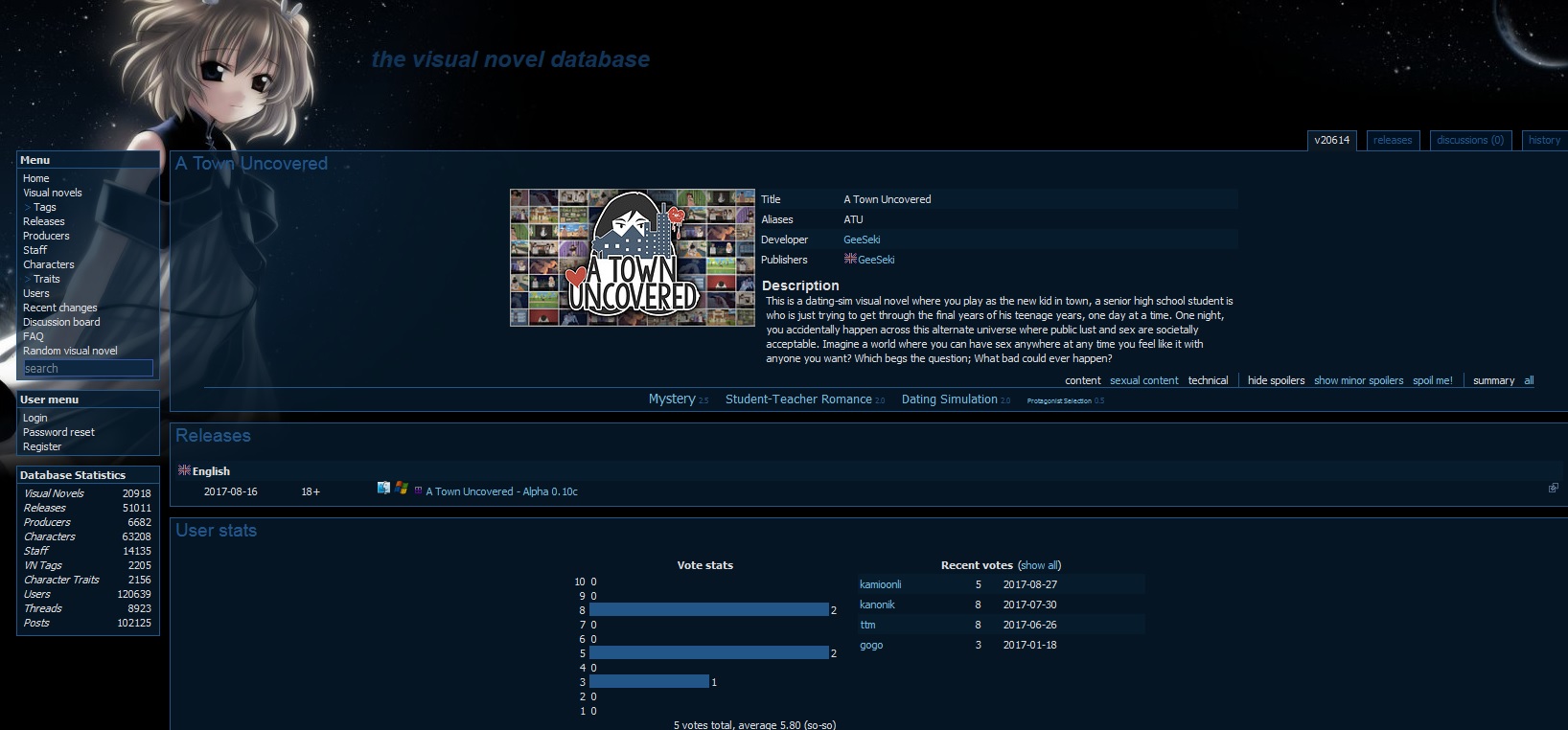Open Visual novels menu entry
The width and height of the screenshot is (1568, 730).
[x=53, y=193]
